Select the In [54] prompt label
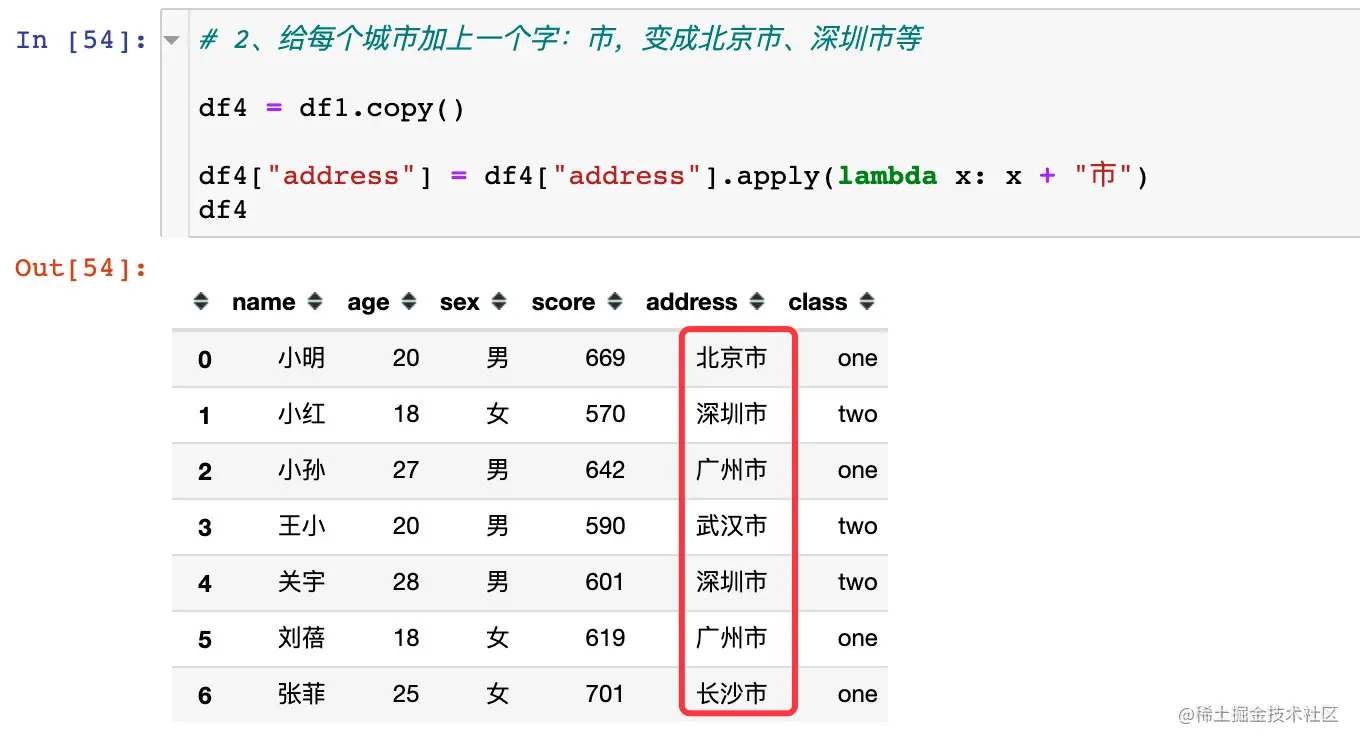1360x746 pixels. pos(81,40)
